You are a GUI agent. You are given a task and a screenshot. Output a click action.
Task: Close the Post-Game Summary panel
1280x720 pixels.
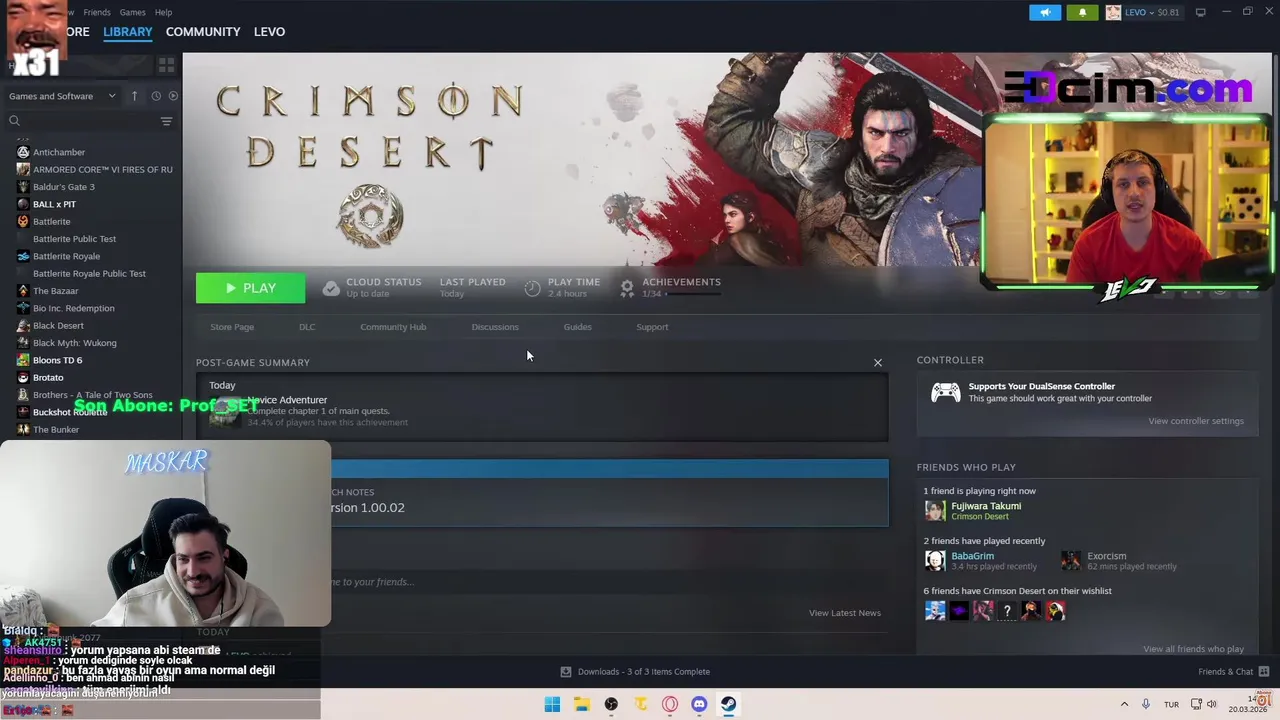coord(878,363)
